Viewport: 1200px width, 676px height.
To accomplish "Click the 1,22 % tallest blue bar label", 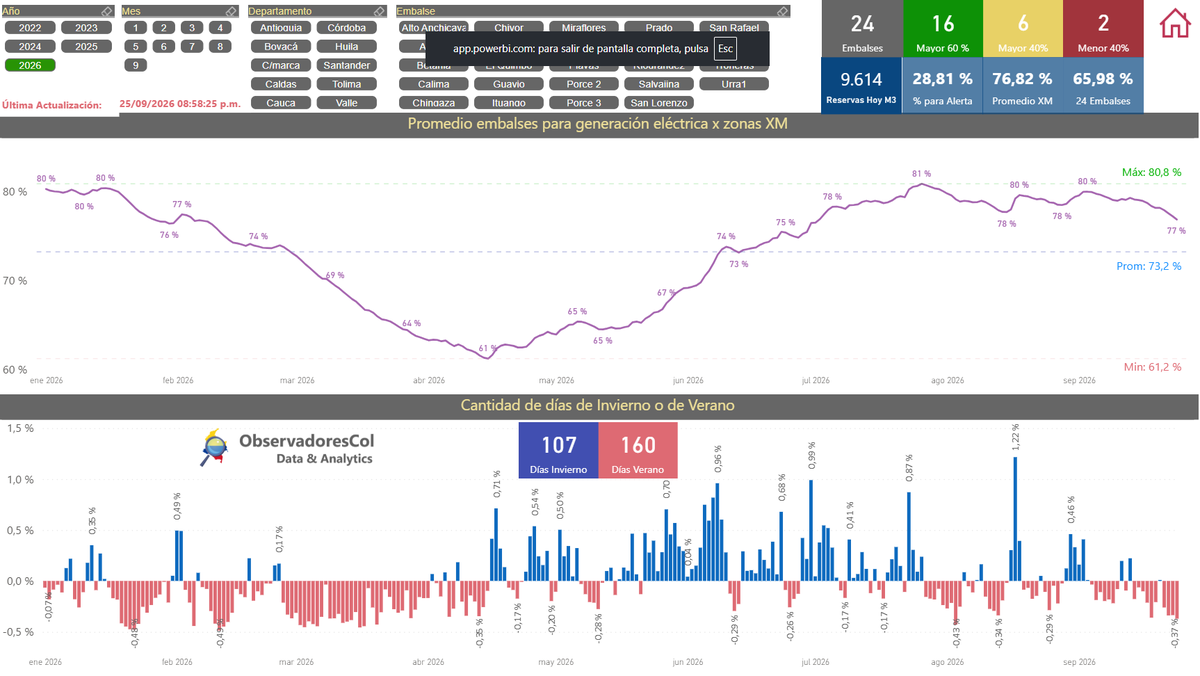I will [1015, 439].
